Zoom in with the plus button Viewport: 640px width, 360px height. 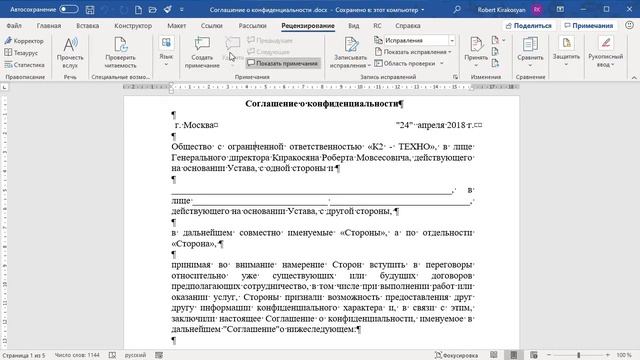pos(608,355)
